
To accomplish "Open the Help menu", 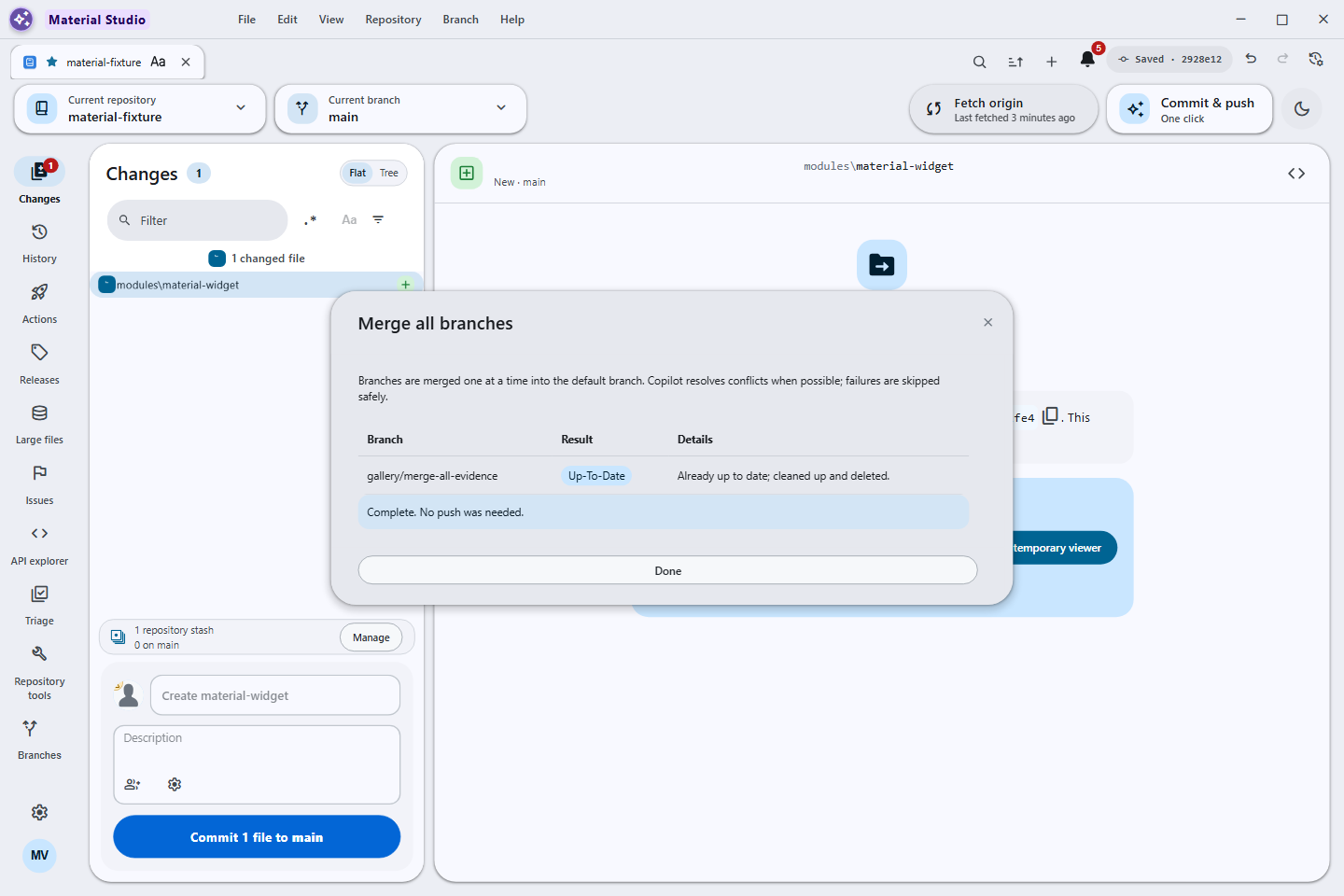I will click(512, 20).
